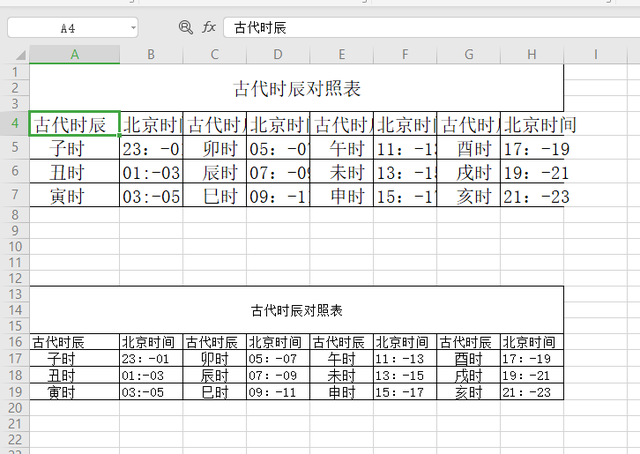
Task: Select row 16 header
Action: click(x=15, y=342)
